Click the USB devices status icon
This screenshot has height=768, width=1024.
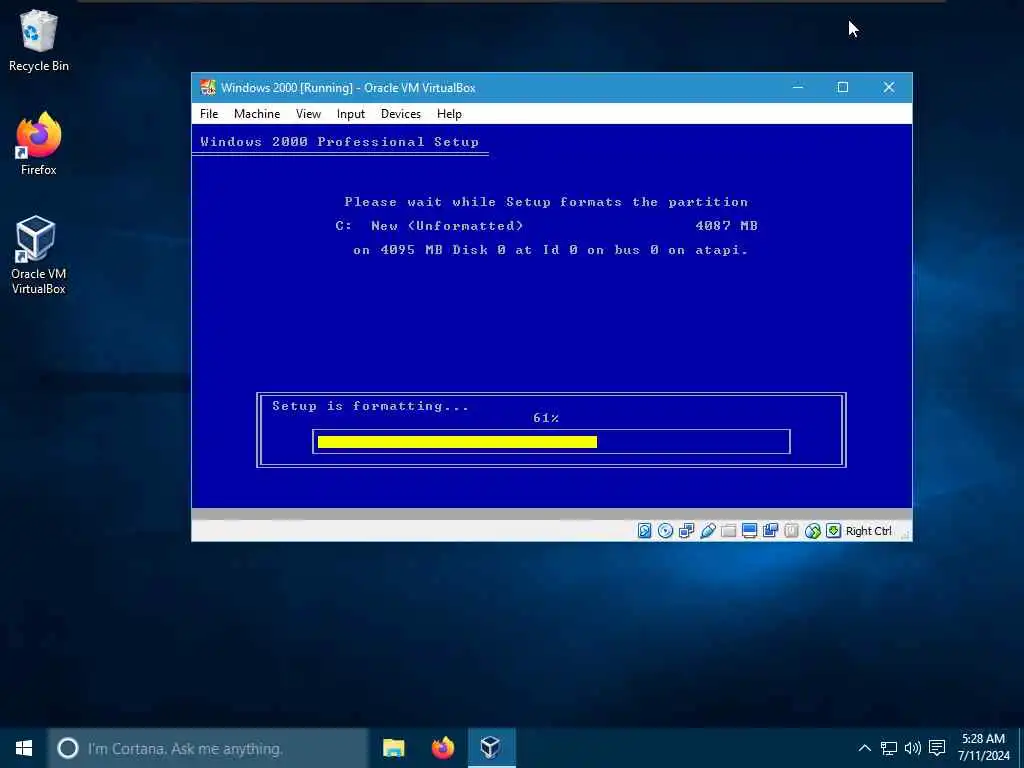point(707,531)
